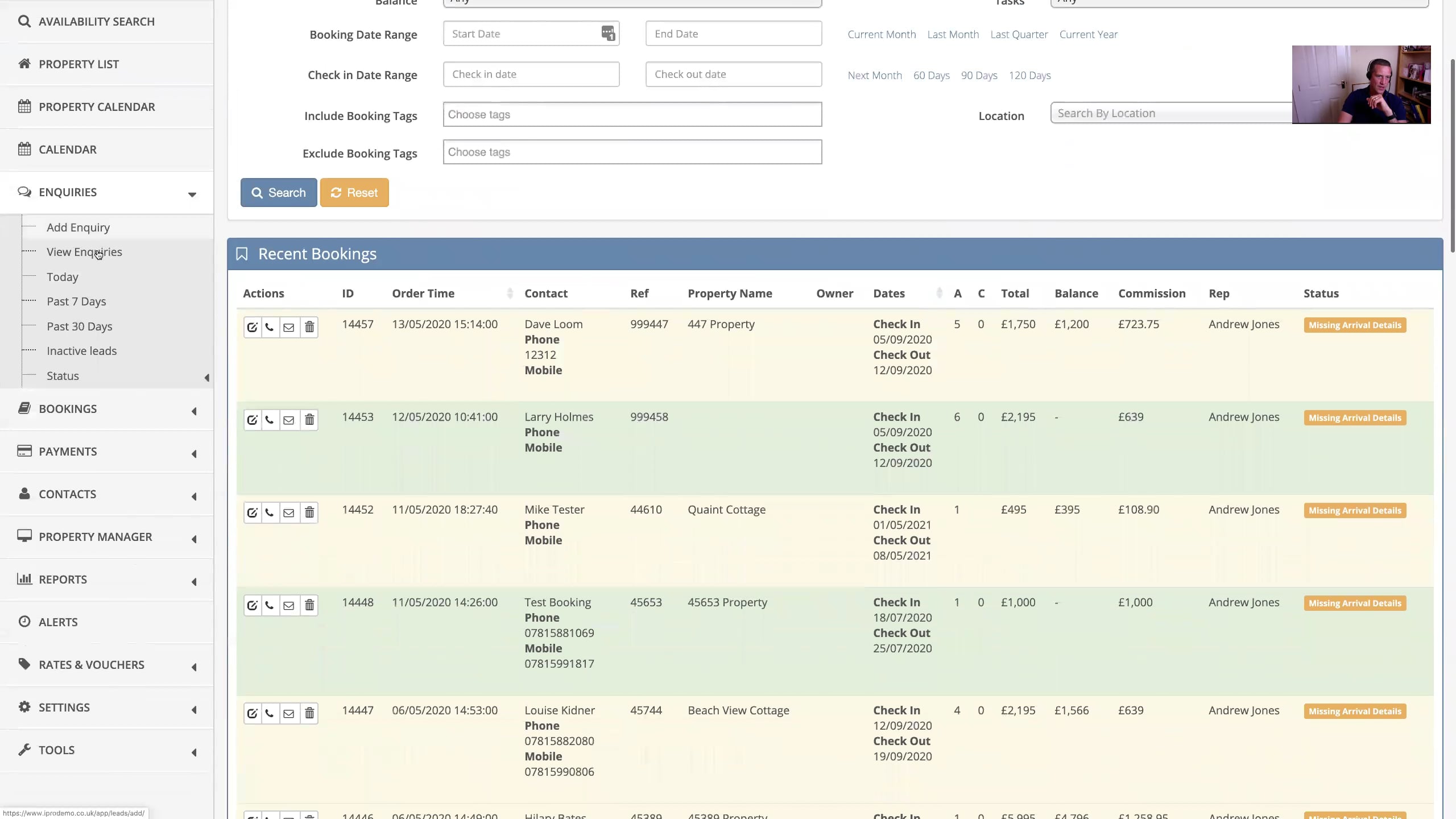The image size is (1456, 819).
Task: Edit booking 14457 using the pencil icon
Action: [252, 327]
